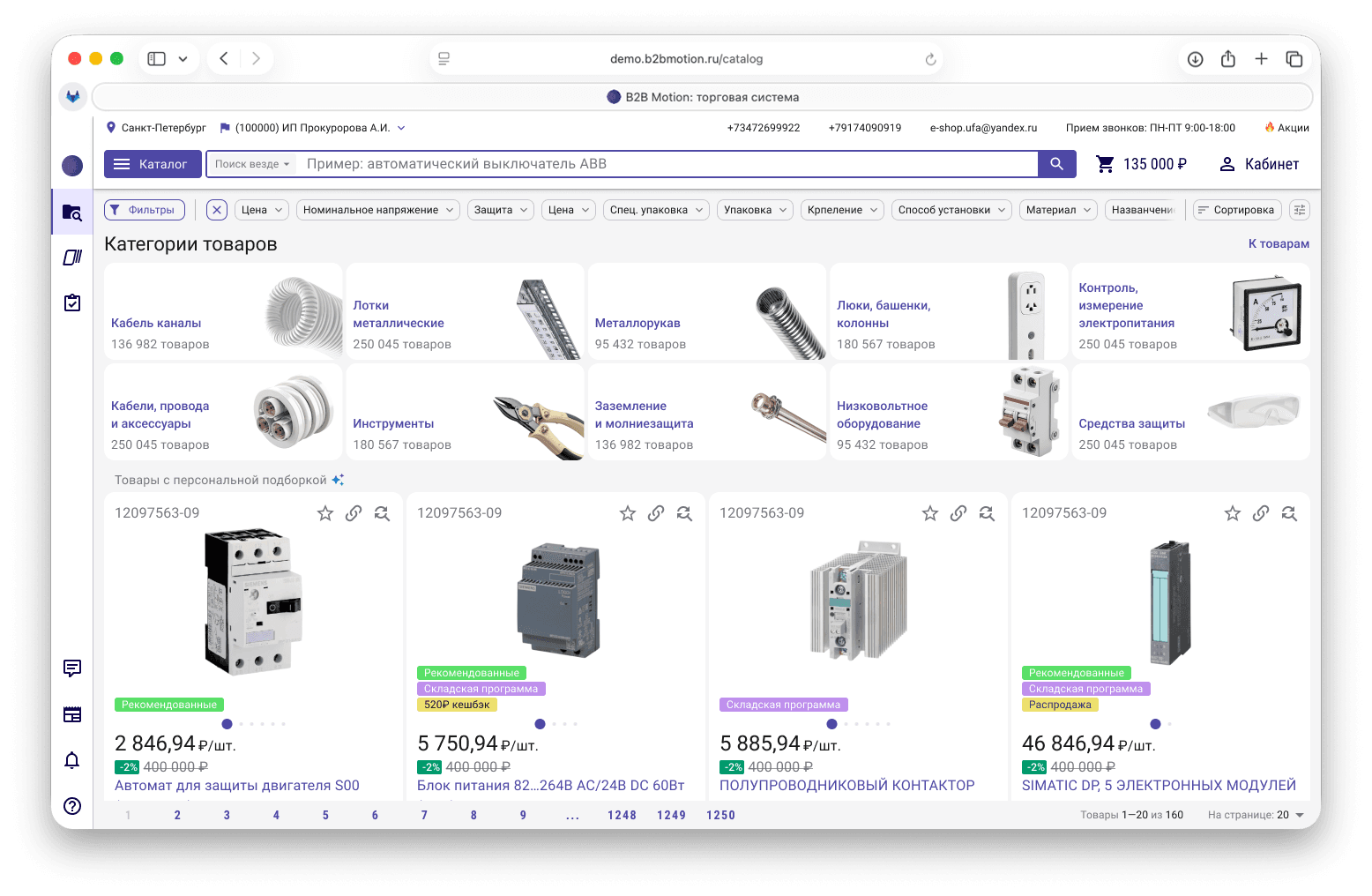Open the clipboard checklist sidebar icon
The image size is (1372, 896).
(72, 303)
